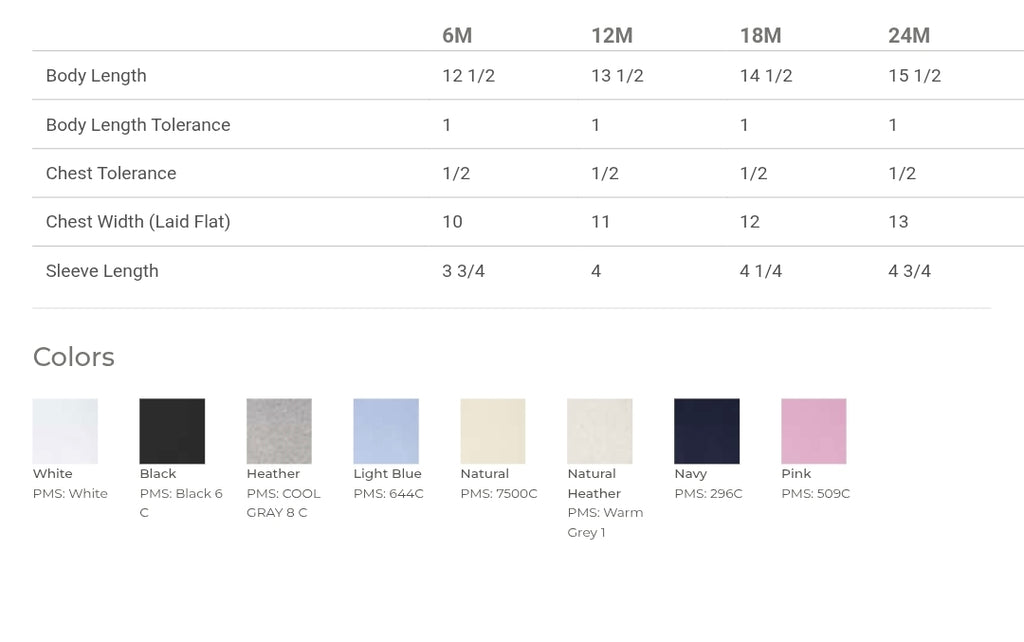Image resolution: width=1024 pixels, height=642 pixels.
Task: Click the 12M size column header
Action: (x=612, y=35)
